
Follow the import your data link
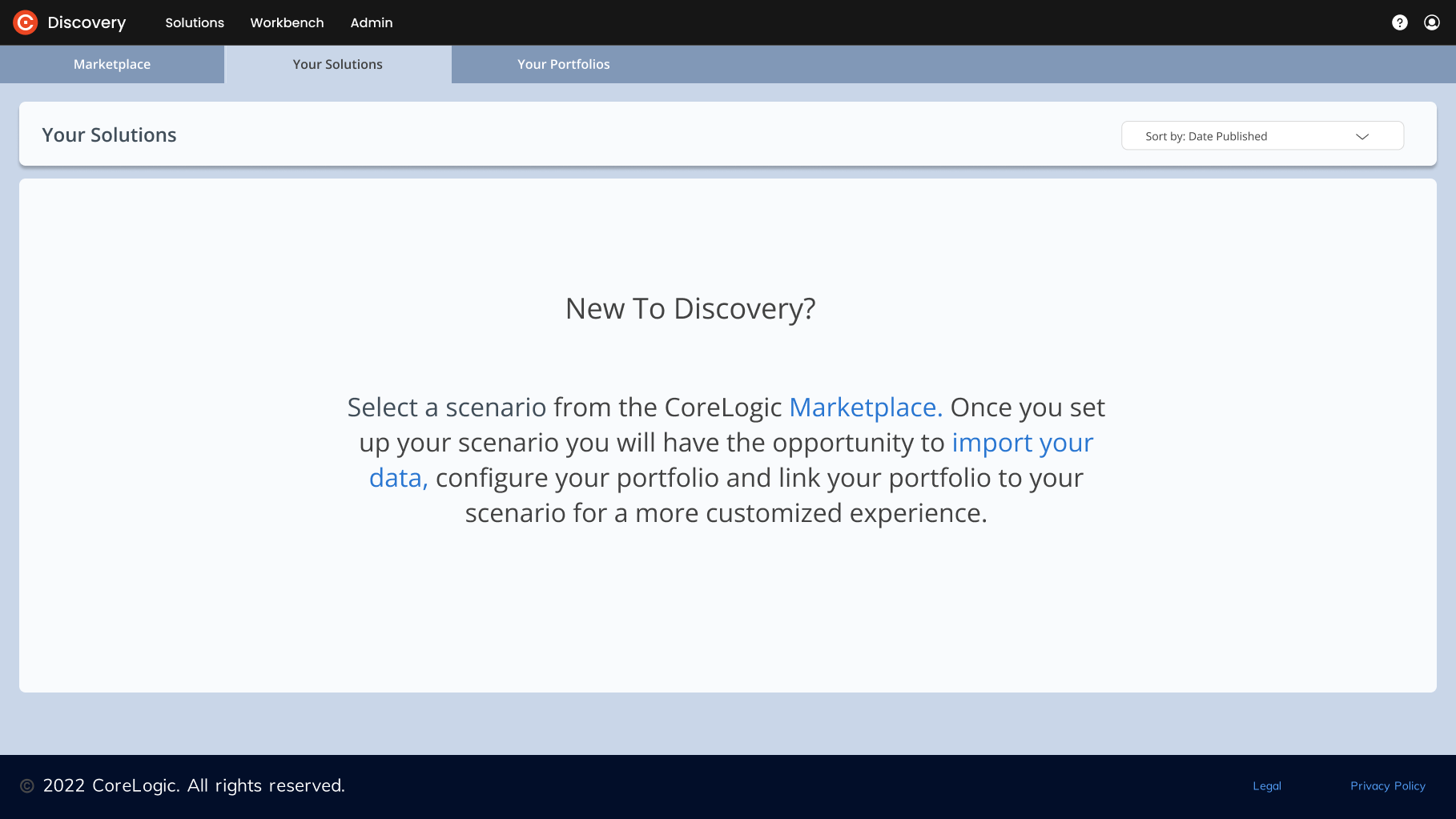click(x=1023, y=443)
